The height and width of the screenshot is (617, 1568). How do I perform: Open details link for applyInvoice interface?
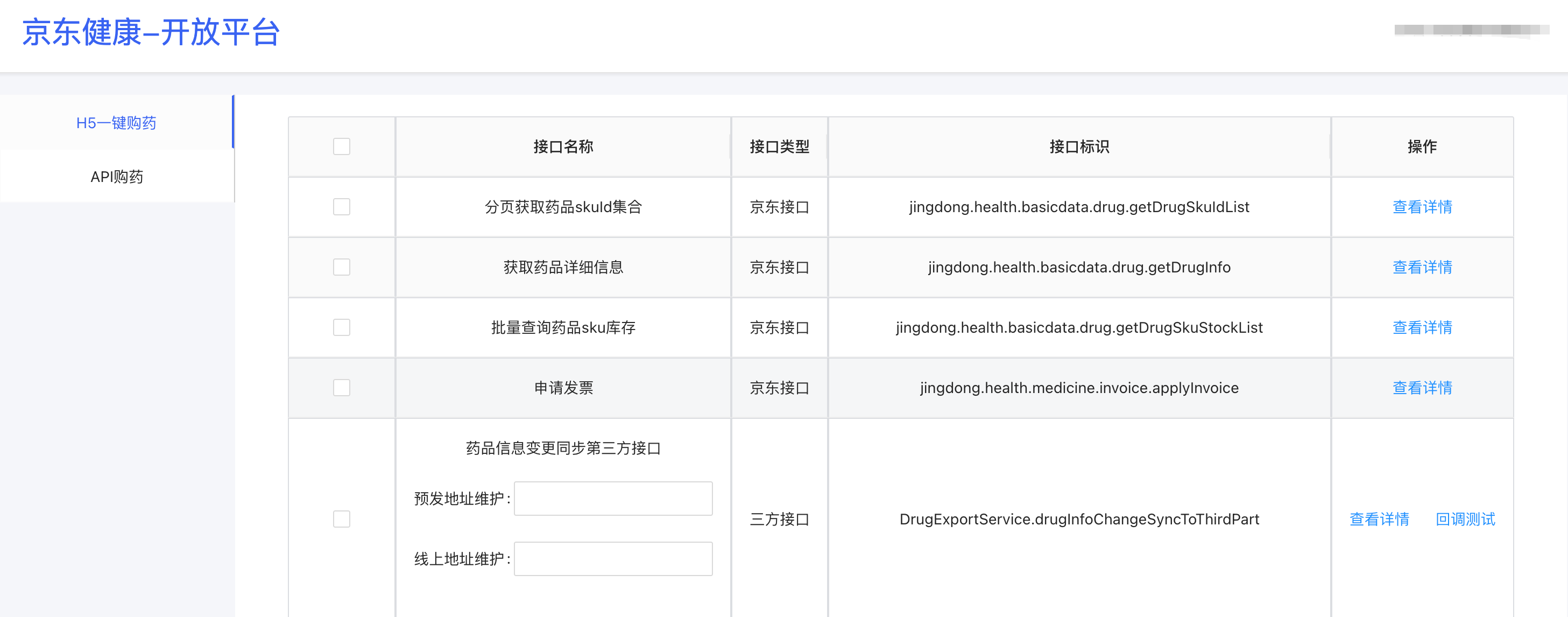pos(1422,388)
